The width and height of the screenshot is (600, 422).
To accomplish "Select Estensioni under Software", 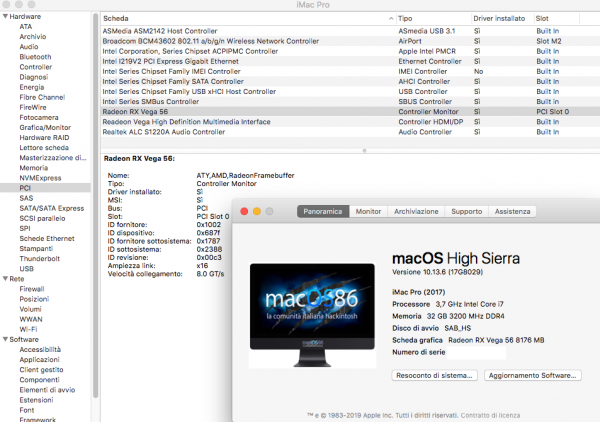I will [36, 400].
